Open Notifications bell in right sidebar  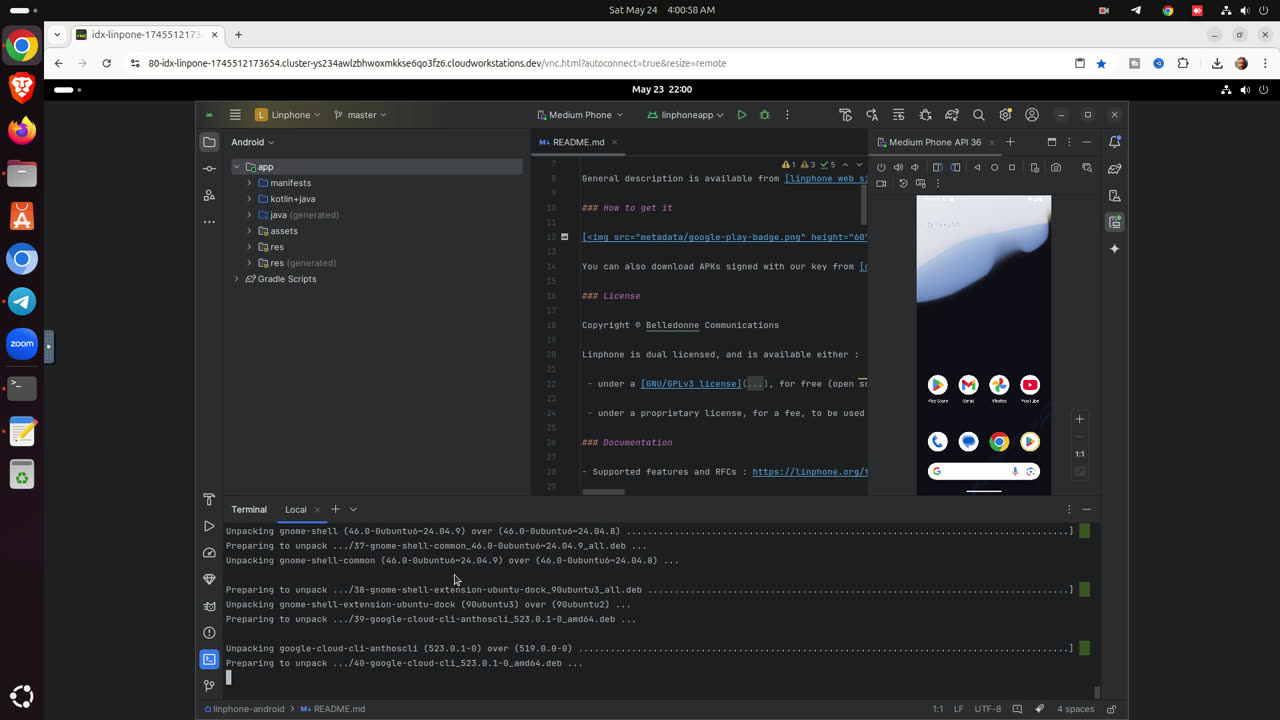click(1115, 142)
